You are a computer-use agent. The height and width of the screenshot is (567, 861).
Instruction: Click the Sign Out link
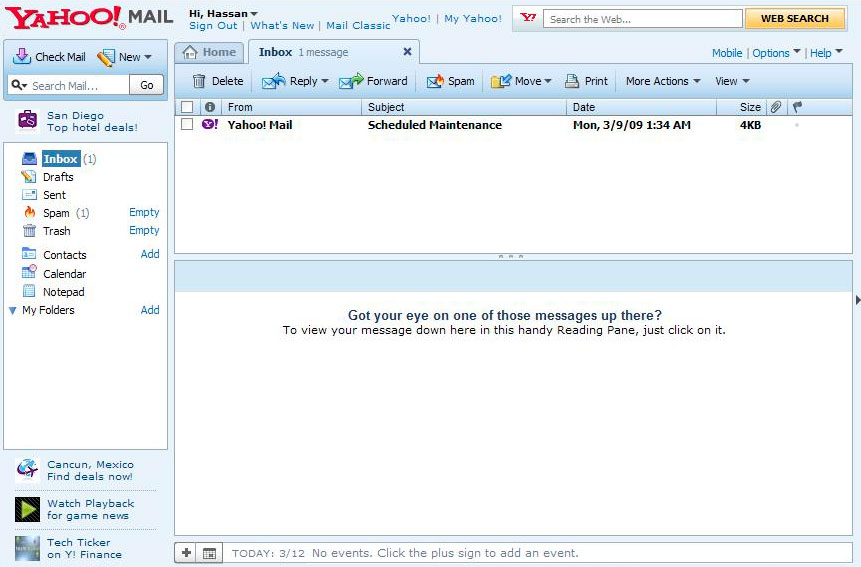[213, 26]
